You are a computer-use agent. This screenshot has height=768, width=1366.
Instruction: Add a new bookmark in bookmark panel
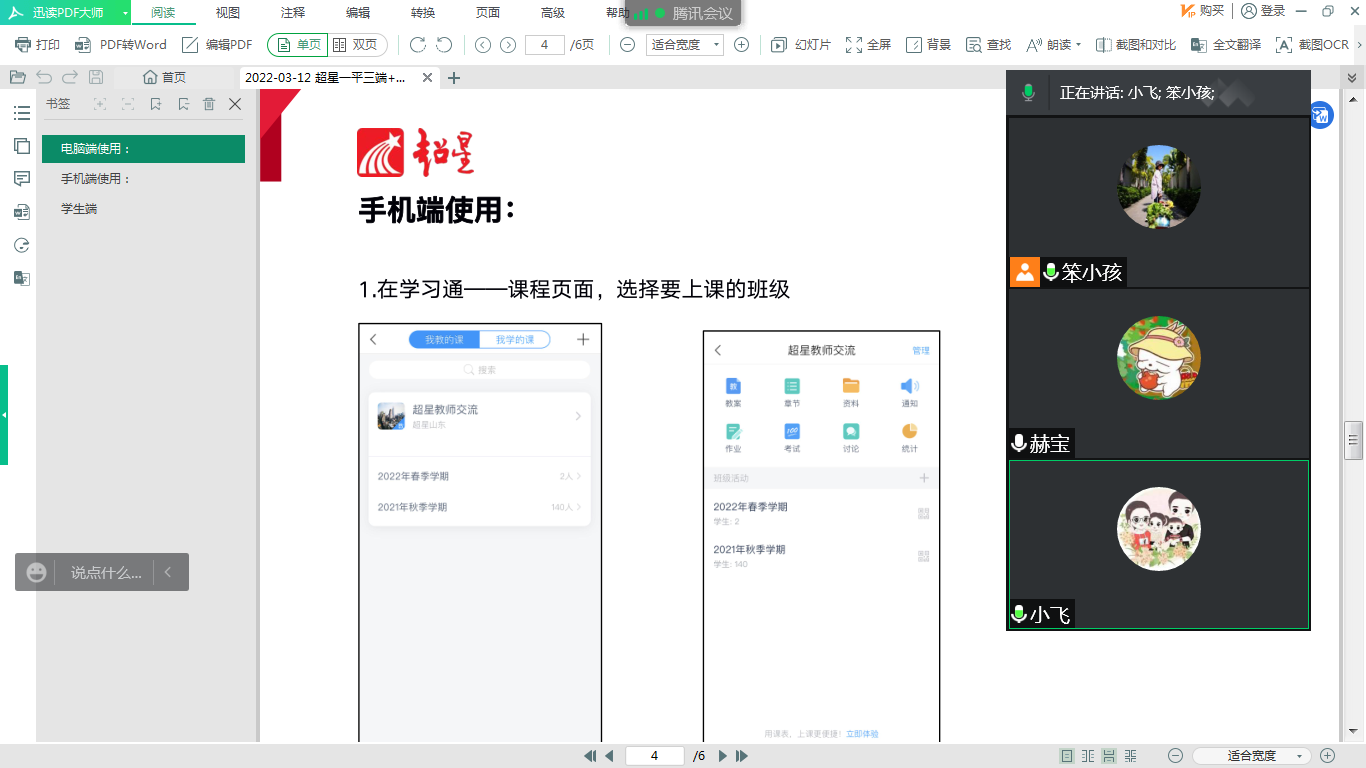click(x=155, y=104)
